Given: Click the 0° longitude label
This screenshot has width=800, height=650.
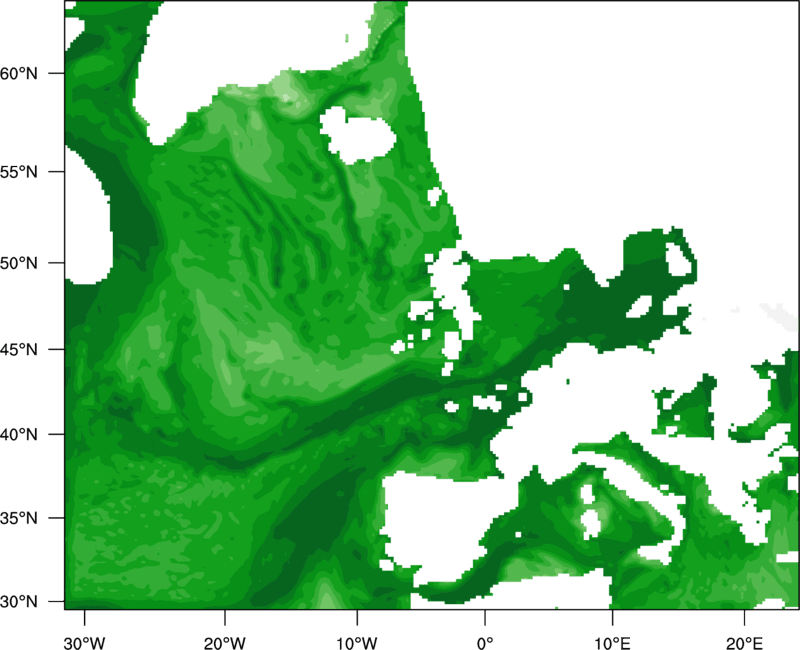Looking at the screenshot, I should pyautogui.click(x=485, y=643).
